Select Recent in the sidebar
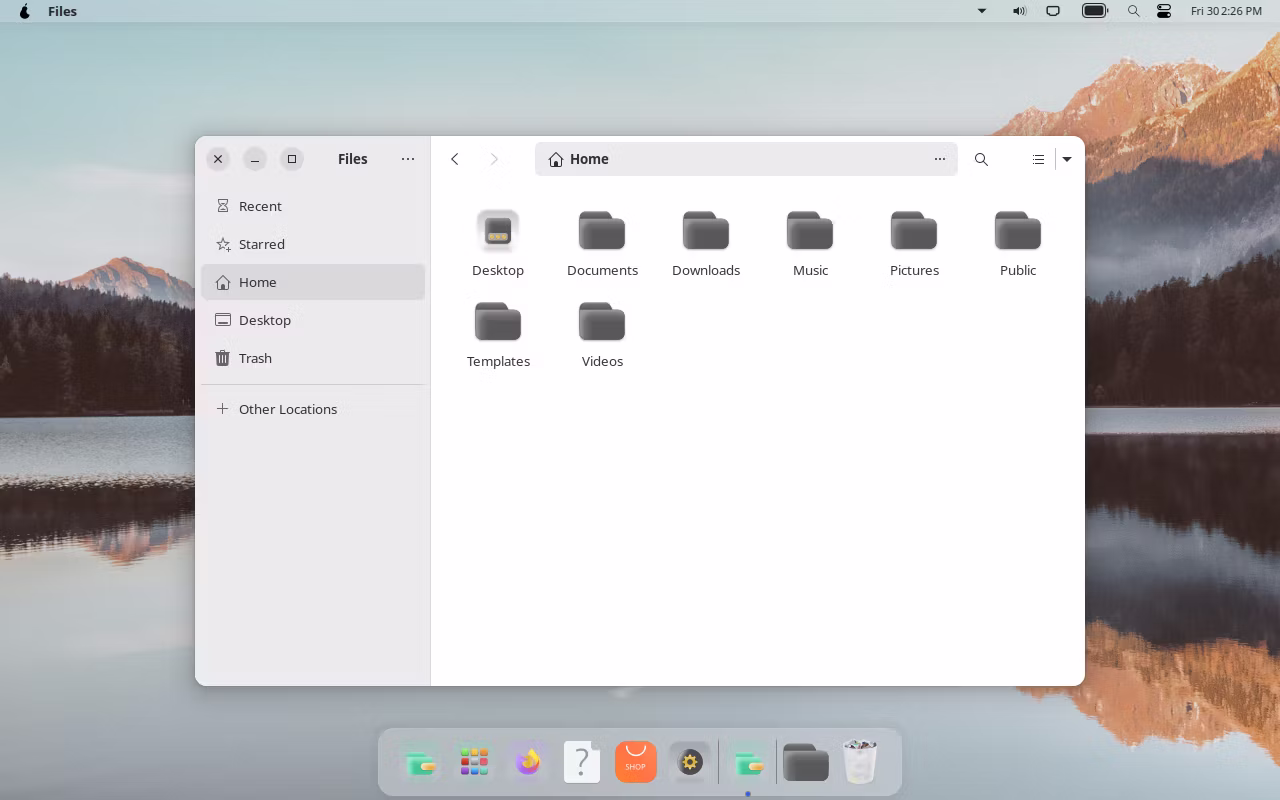The image size is (1280, 800). [x=260, y=206]
